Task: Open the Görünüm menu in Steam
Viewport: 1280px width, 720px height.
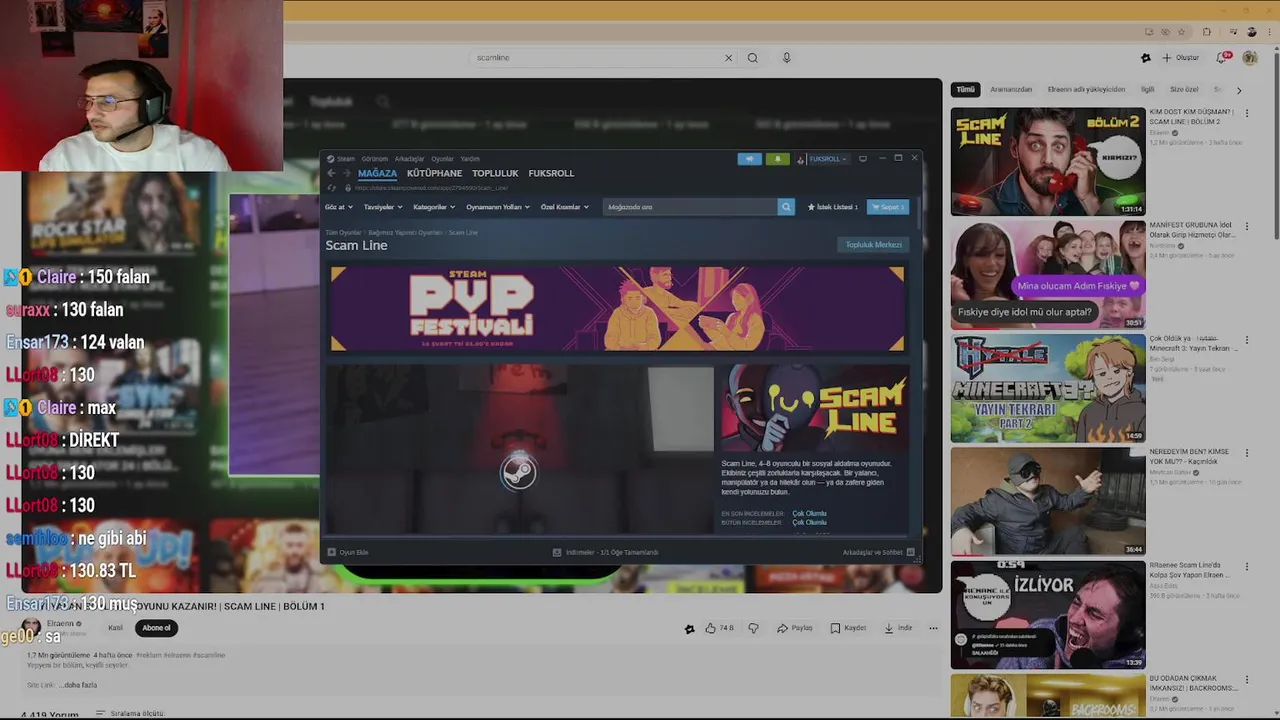Action: (x=374, y=159)
